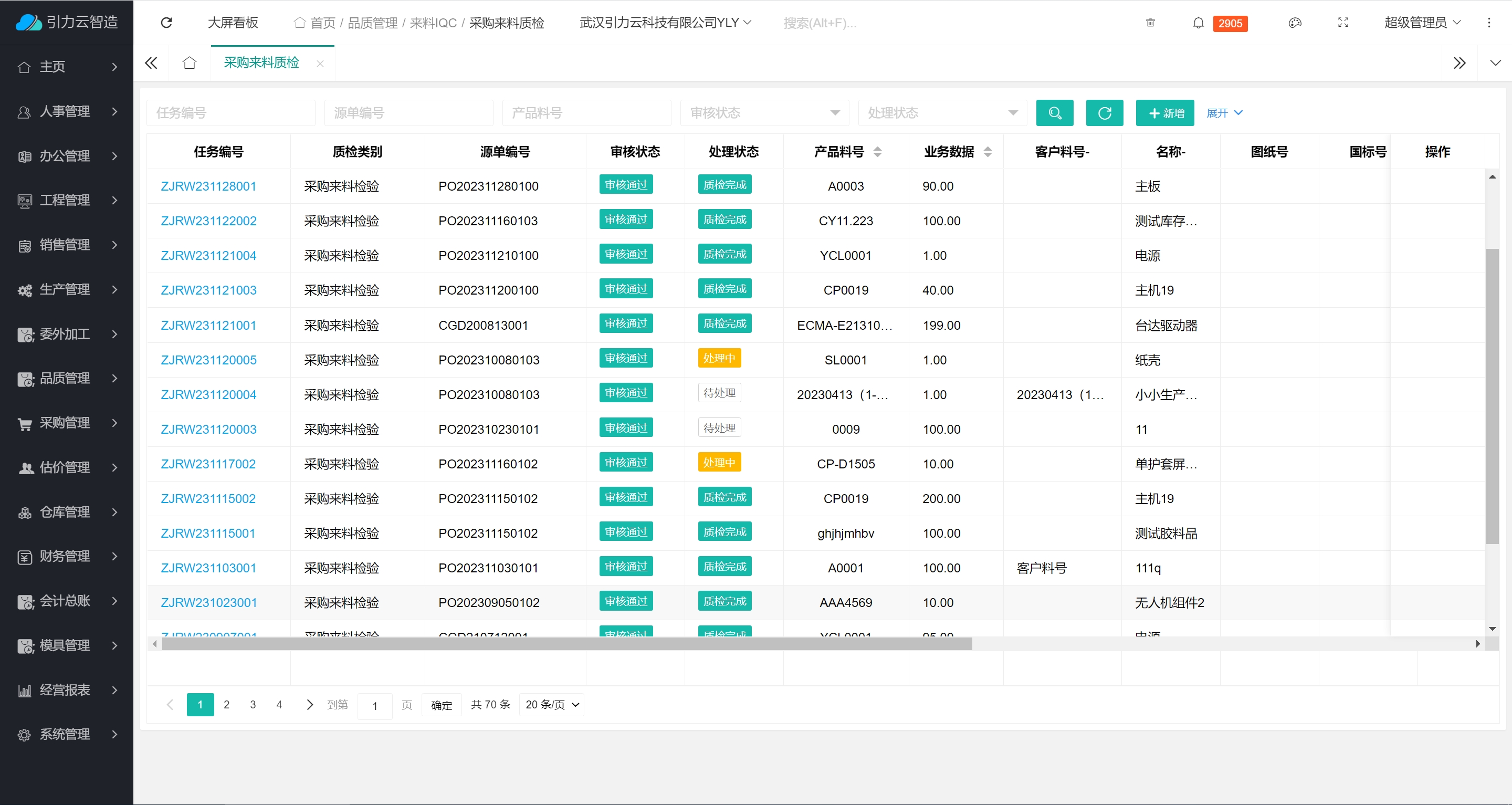The image size is (1512, 805).
Task: Click the refresh page icon in the top bar
Action: 166,22
